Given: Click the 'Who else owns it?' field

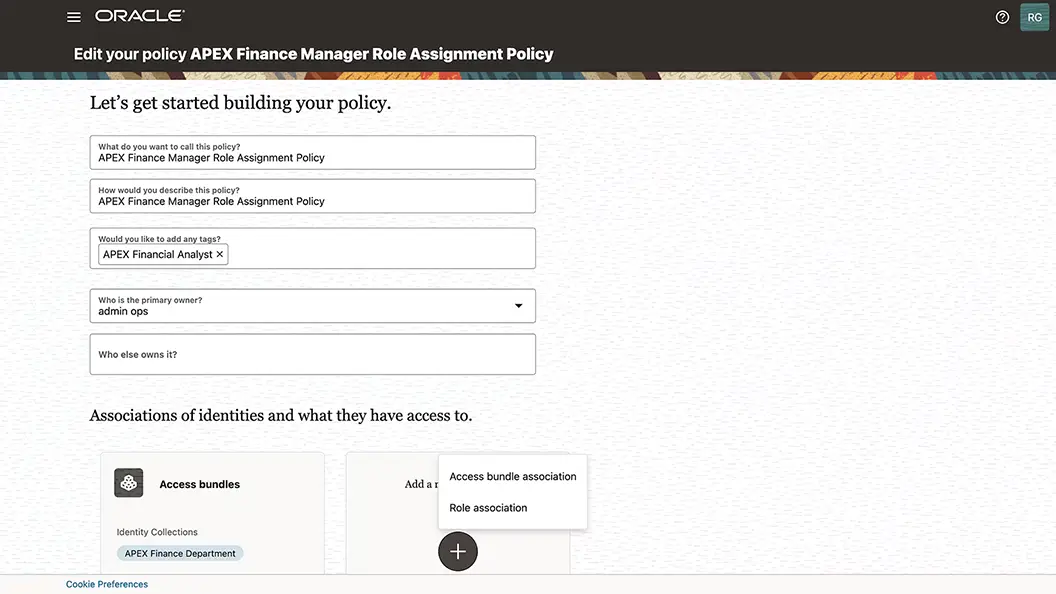Looking at the screenshot, I should pos(312,354).
